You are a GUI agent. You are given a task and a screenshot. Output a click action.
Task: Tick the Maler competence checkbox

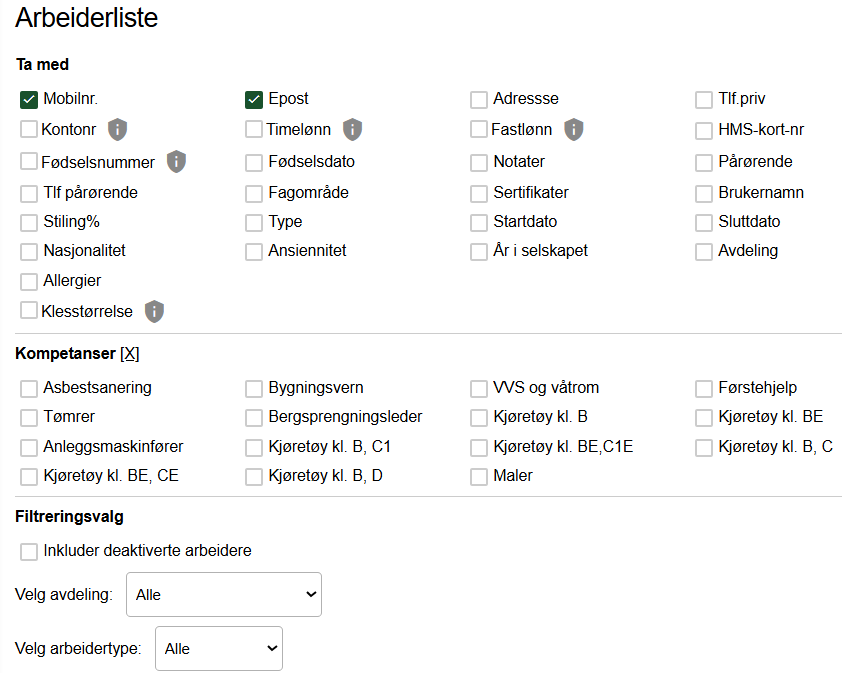479,477
